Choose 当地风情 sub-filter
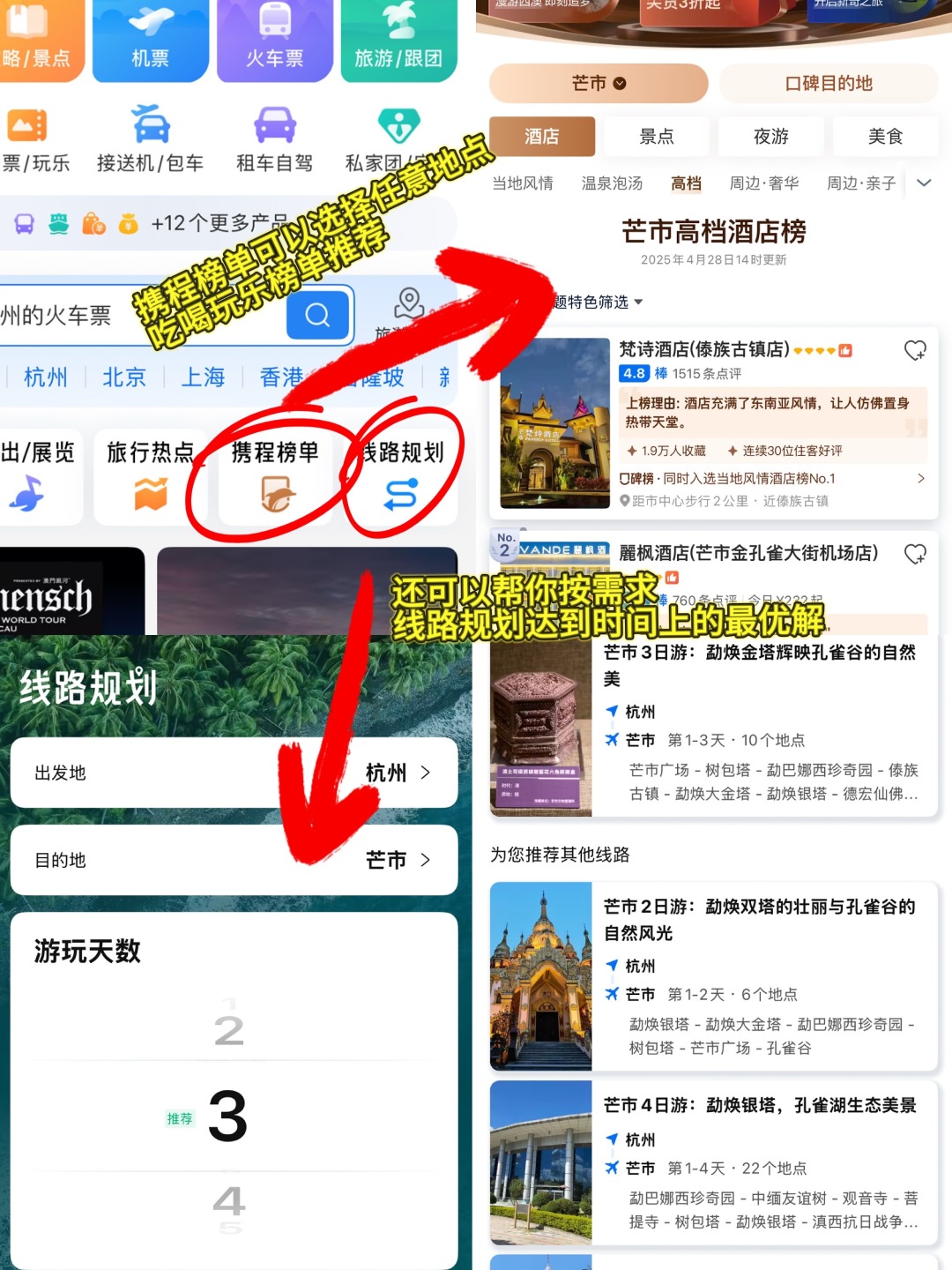This screenshot has width=952, height=1270. pyautogui.click(x=523, y=183)
